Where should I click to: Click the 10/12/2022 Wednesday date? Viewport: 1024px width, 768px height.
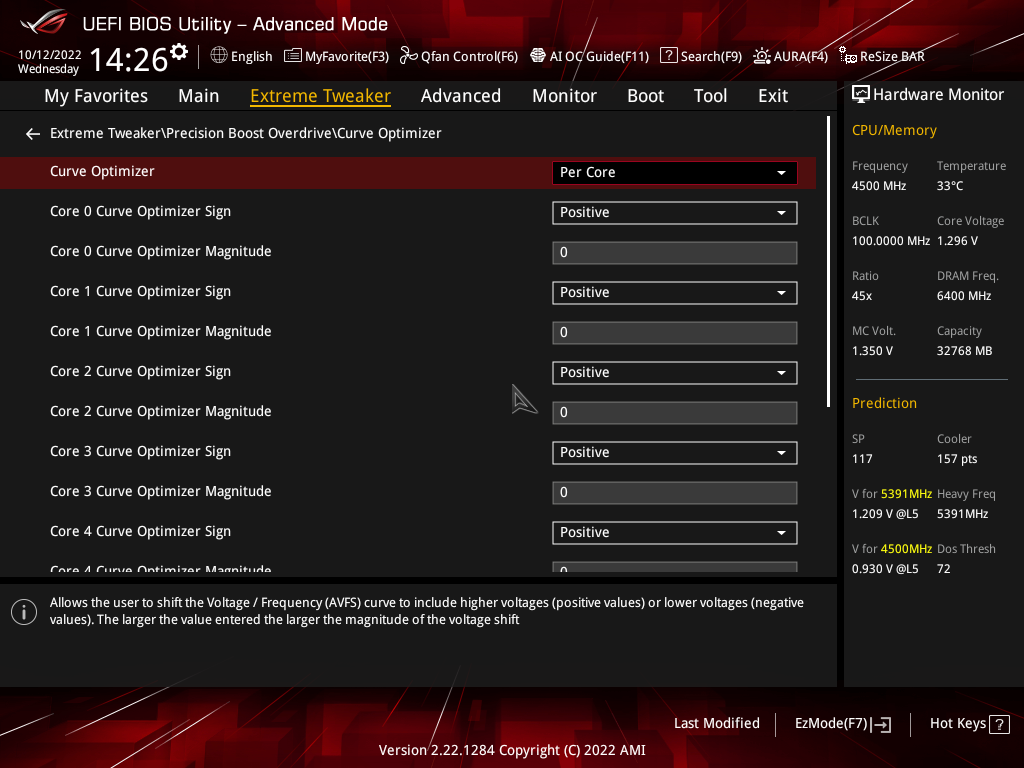(49, 62)
